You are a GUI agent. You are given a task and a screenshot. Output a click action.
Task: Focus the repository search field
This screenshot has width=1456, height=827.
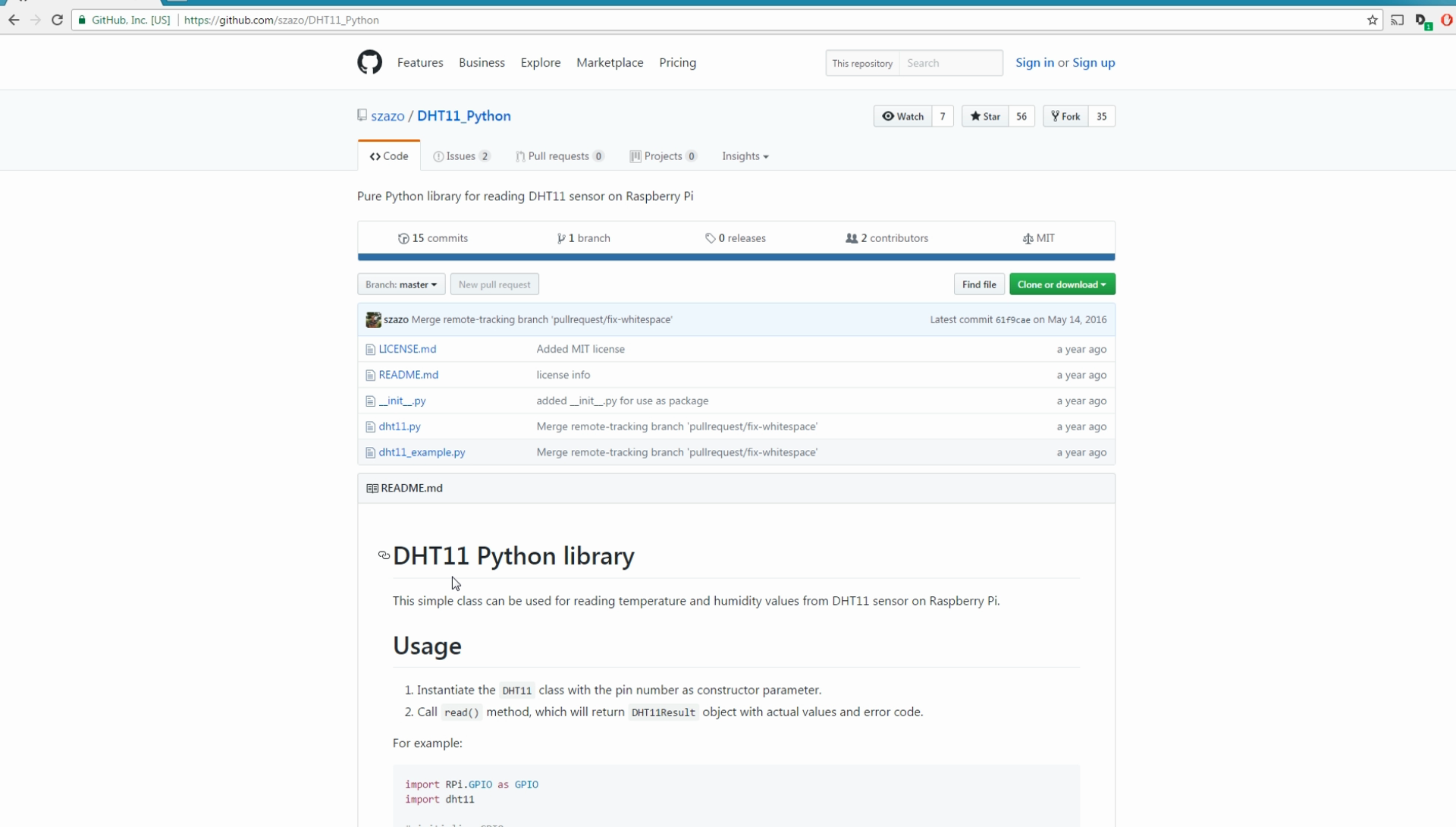(950, 63)
